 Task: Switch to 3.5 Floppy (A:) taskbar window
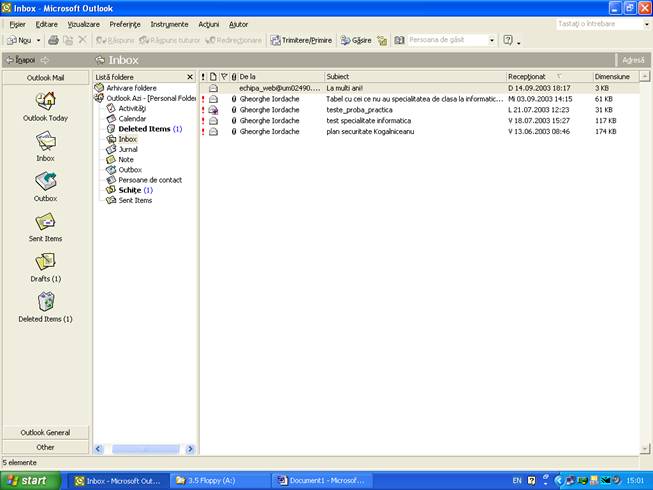pyautogui.click(x=219, y=481)
